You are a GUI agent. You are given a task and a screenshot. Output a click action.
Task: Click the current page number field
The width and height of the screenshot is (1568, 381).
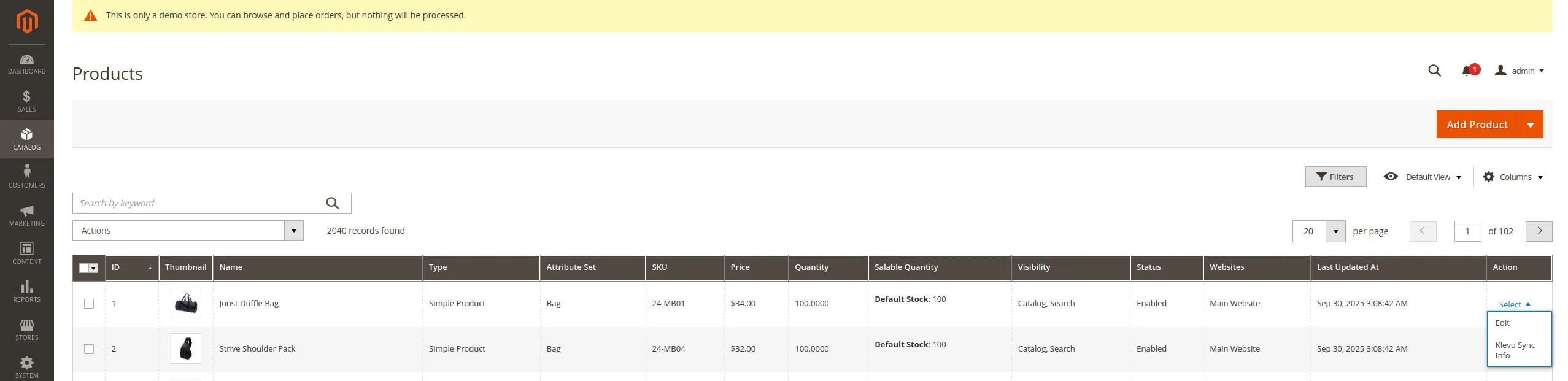click(1467, 231)
